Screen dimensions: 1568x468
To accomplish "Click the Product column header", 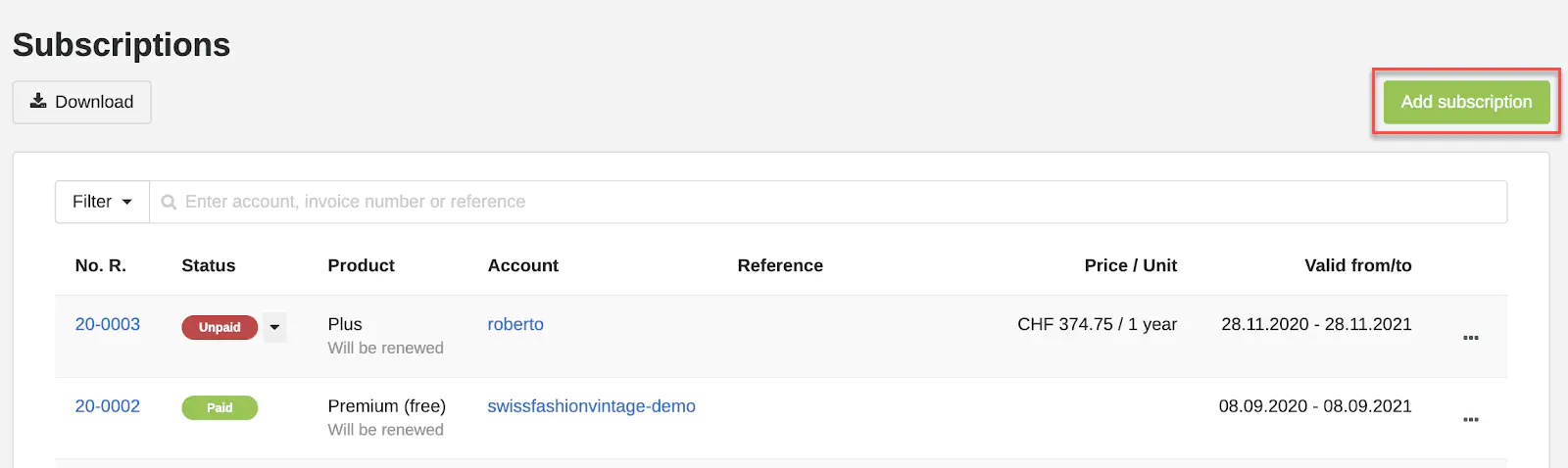I will 361,265.
